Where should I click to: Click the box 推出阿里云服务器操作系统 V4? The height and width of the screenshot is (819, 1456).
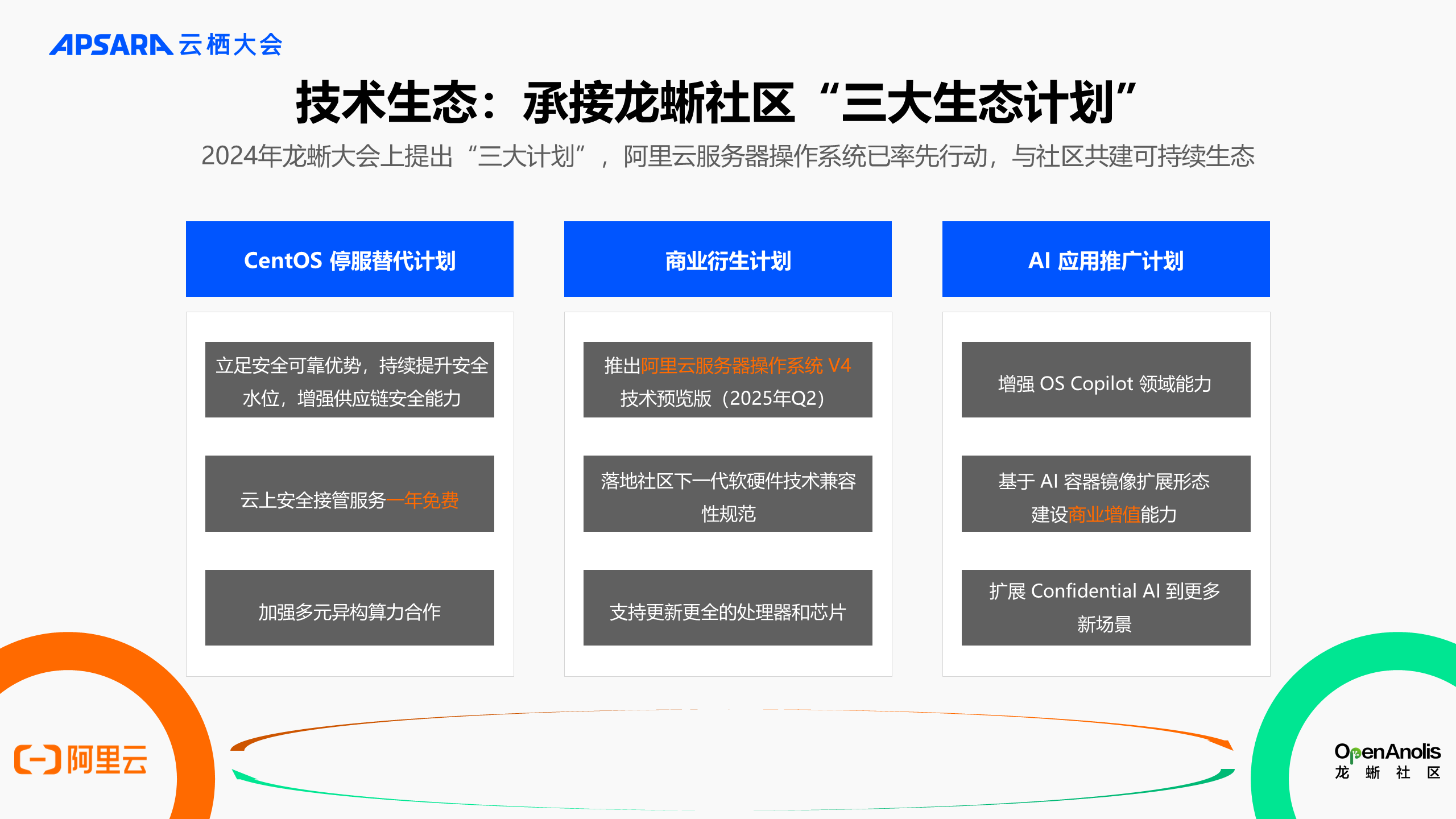click(728, 380)
